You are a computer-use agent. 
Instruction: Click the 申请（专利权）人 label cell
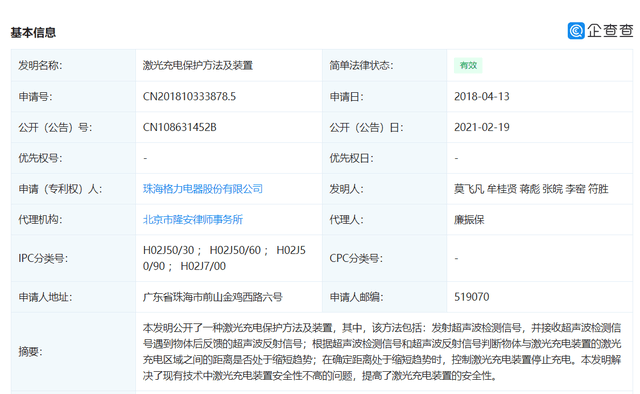(x=73, y=189)
